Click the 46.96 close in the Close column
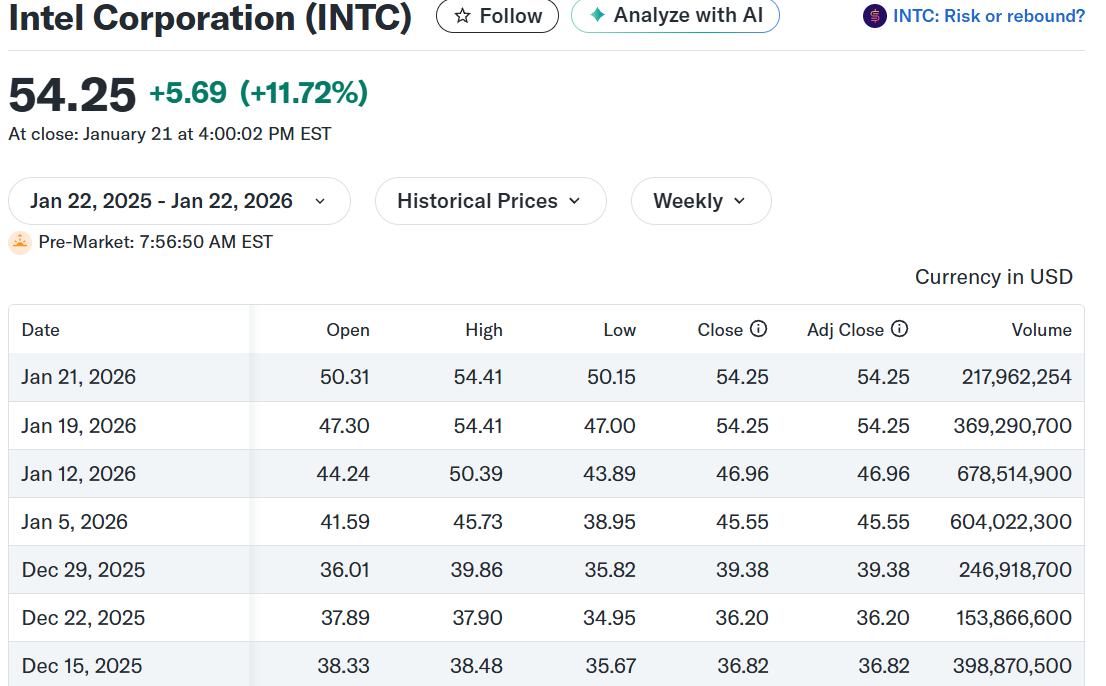Screen dimensions: 1106x686 [742, 474]
